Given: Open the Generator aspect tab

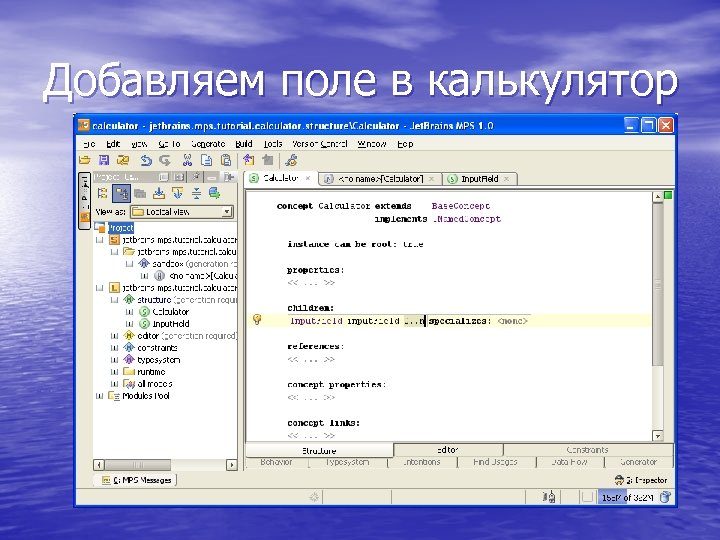Looking at the screenshot, I should 638,462.
